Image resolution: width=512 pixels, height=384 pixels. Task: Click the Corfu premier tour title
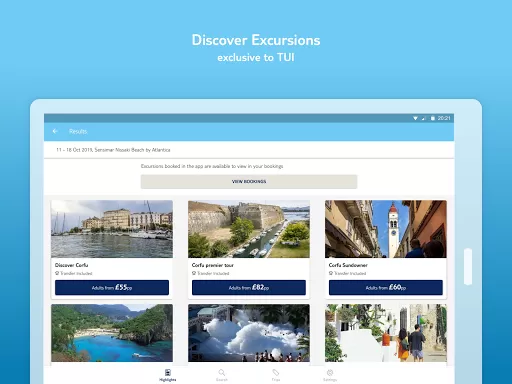pos(213,265)
